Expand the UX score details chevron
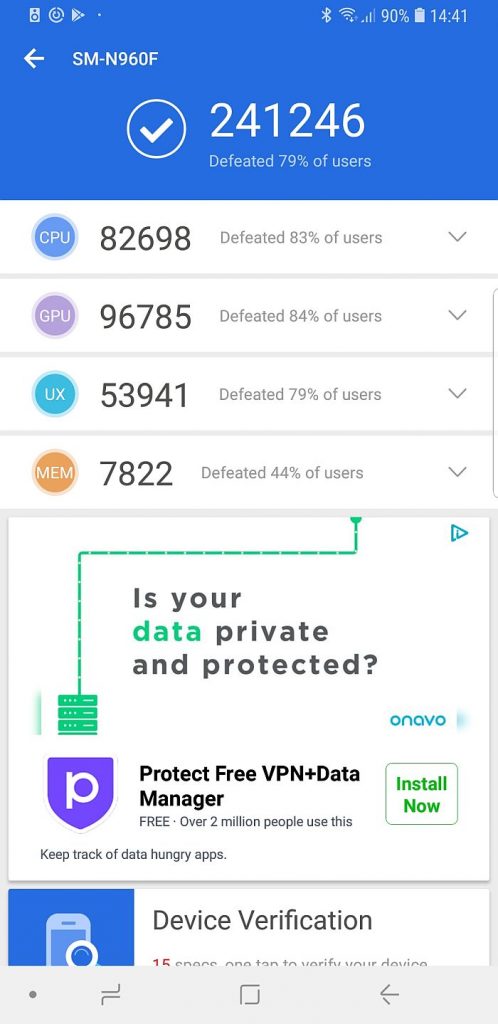Screen dimensions: 498x1024 point(458,394)
